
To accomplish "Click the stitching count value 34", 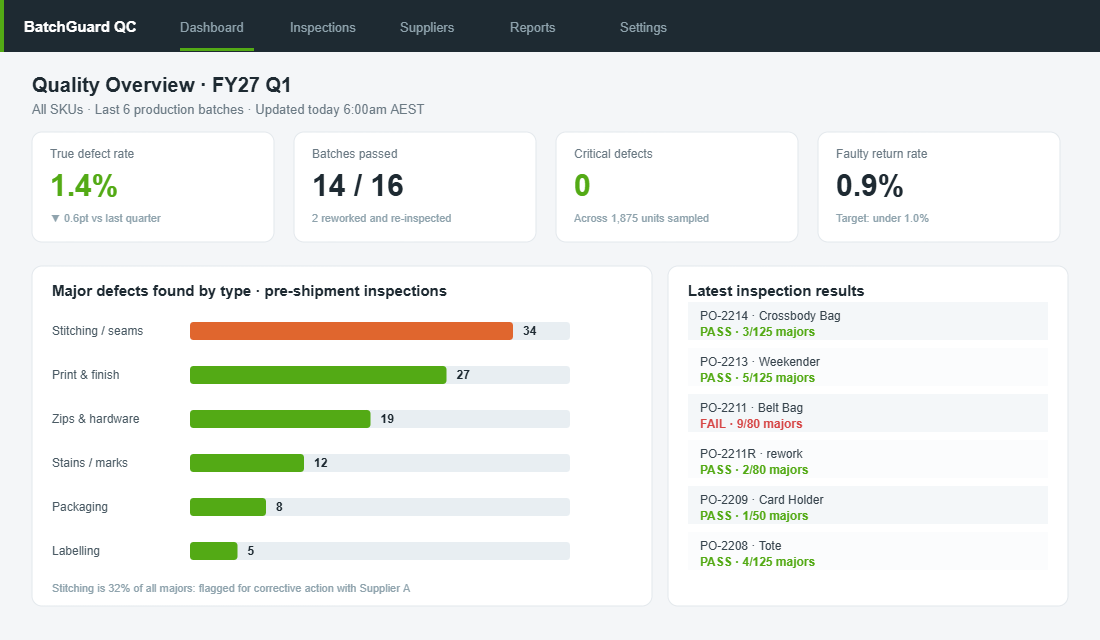I will (530, 331).
